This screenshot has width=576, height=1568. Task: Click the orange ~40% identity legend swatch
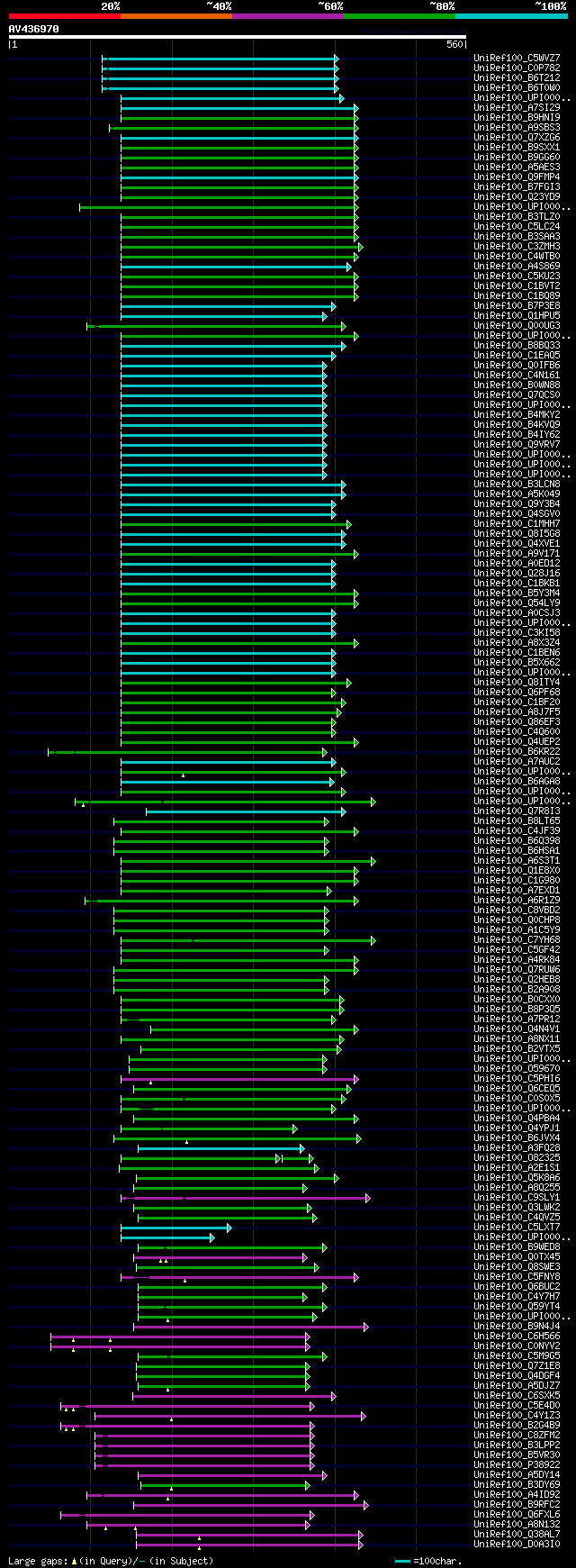[176, 15]
